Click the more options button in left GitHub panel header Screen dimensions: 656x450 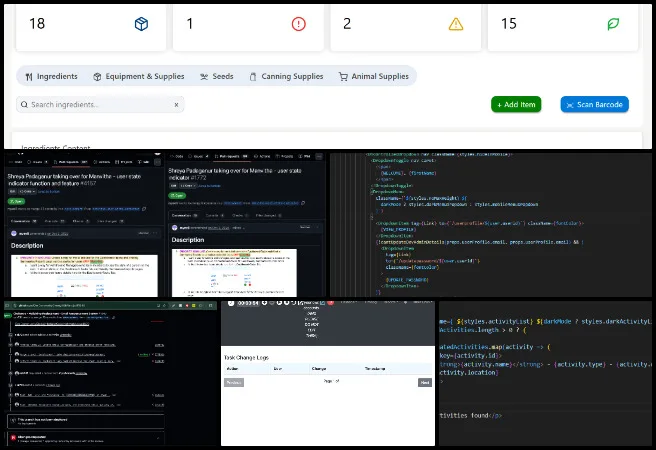(x=157, y=162)
